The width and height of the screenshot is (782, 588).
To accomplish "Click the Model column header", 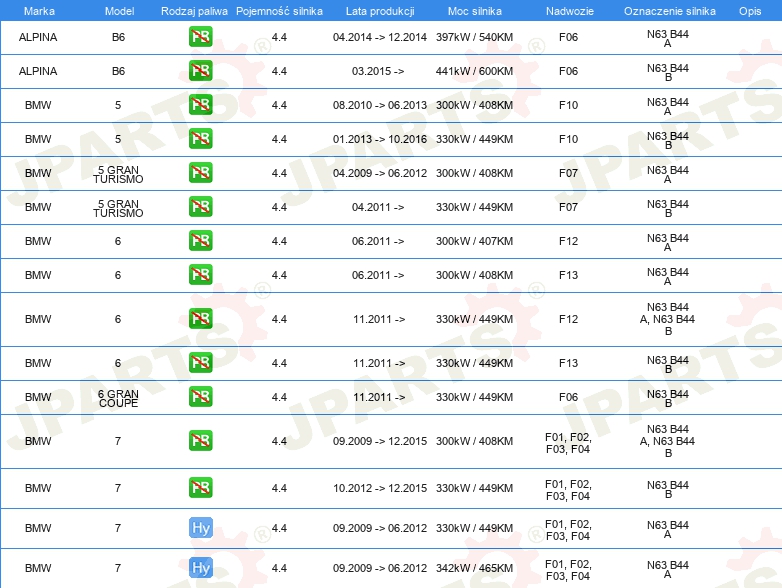I will pos(119,11).
